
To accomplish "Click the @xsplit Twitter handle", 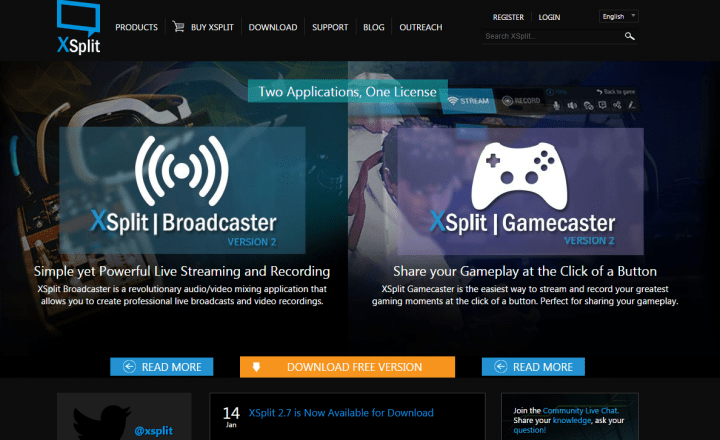I will click(x=153, y=431).
